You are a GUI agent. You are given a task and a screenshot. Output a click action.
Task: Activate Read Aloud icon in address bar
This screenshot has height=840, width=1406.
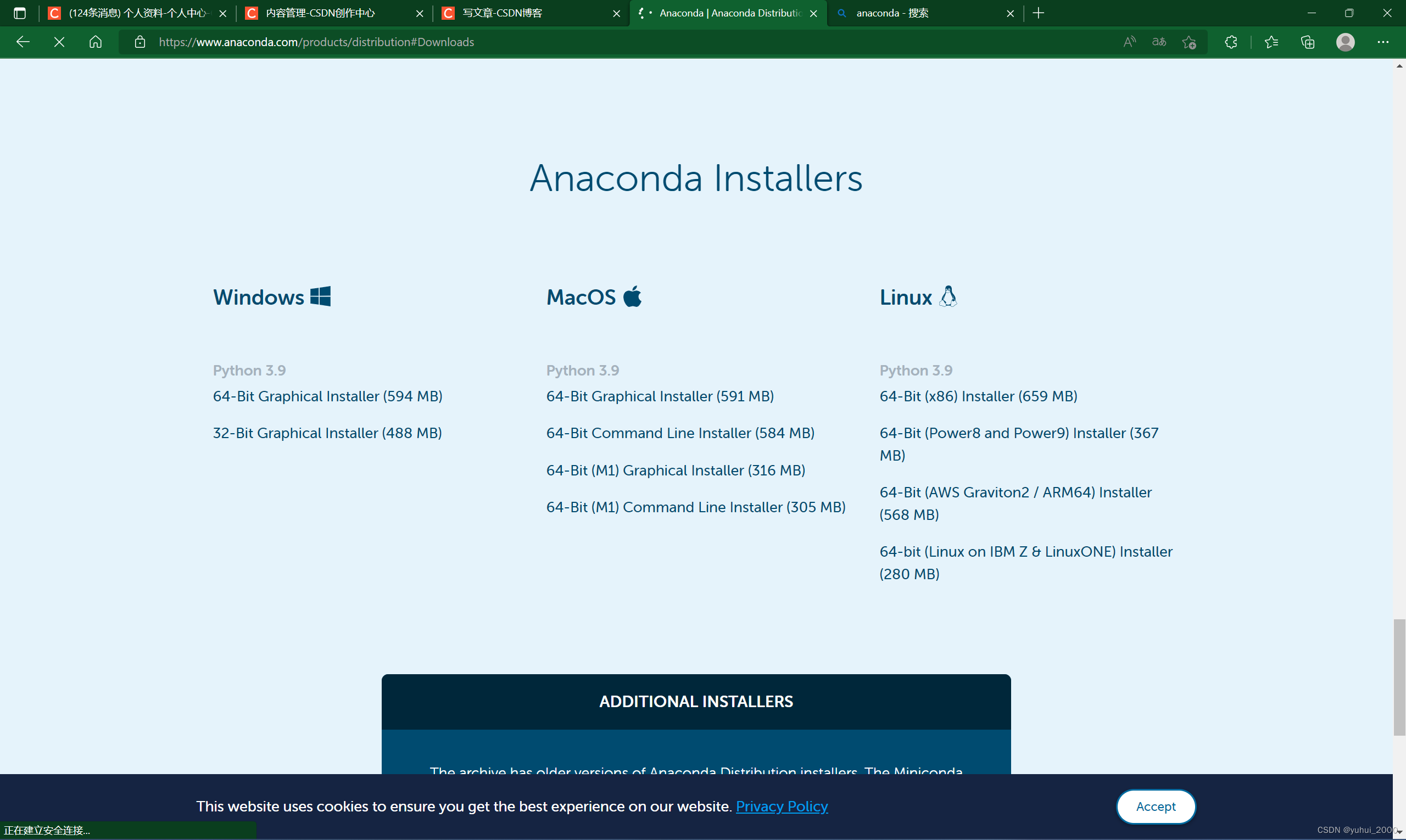pos(1129,42)
